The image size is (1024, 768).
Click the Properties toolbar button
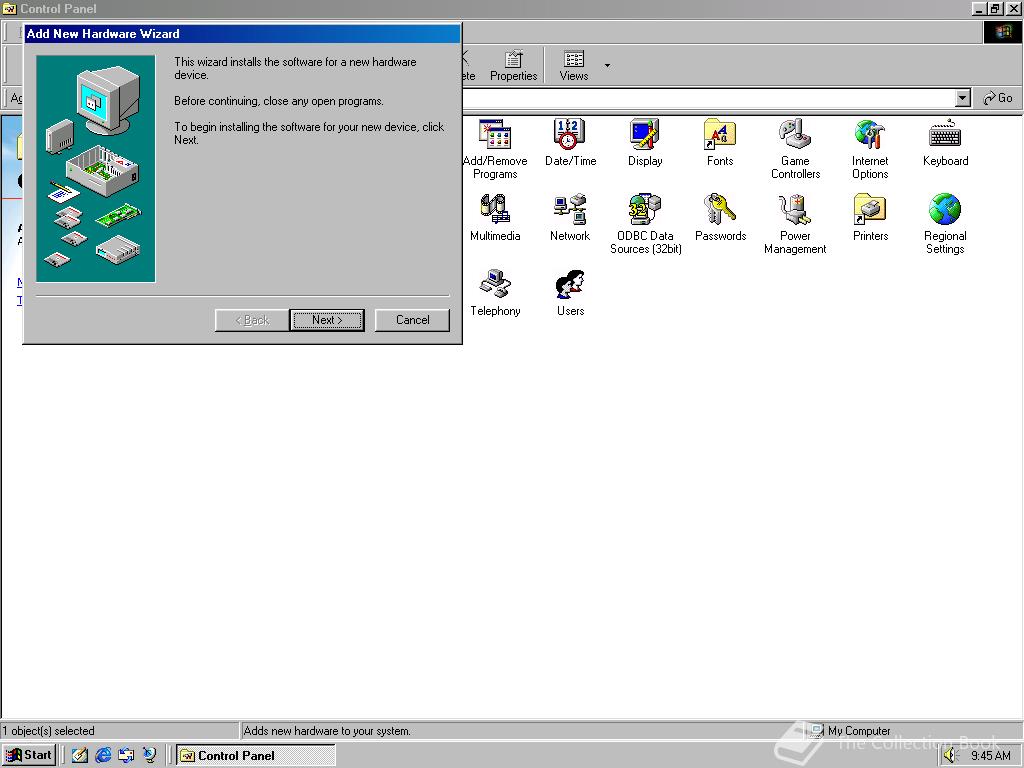(x=513, y=65)
